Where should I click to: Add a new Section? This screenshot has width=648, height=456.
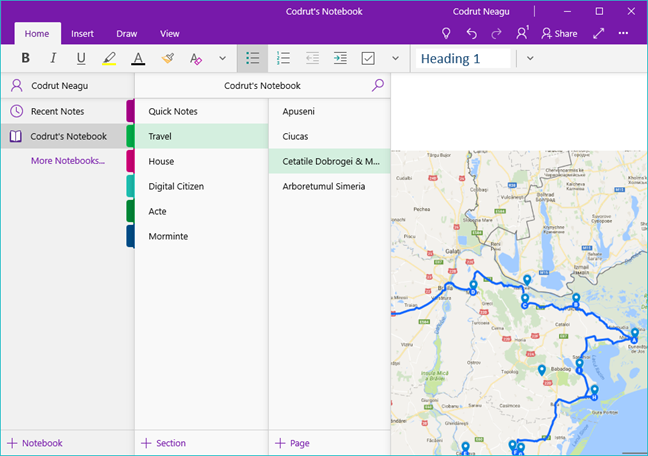(163, 443)
